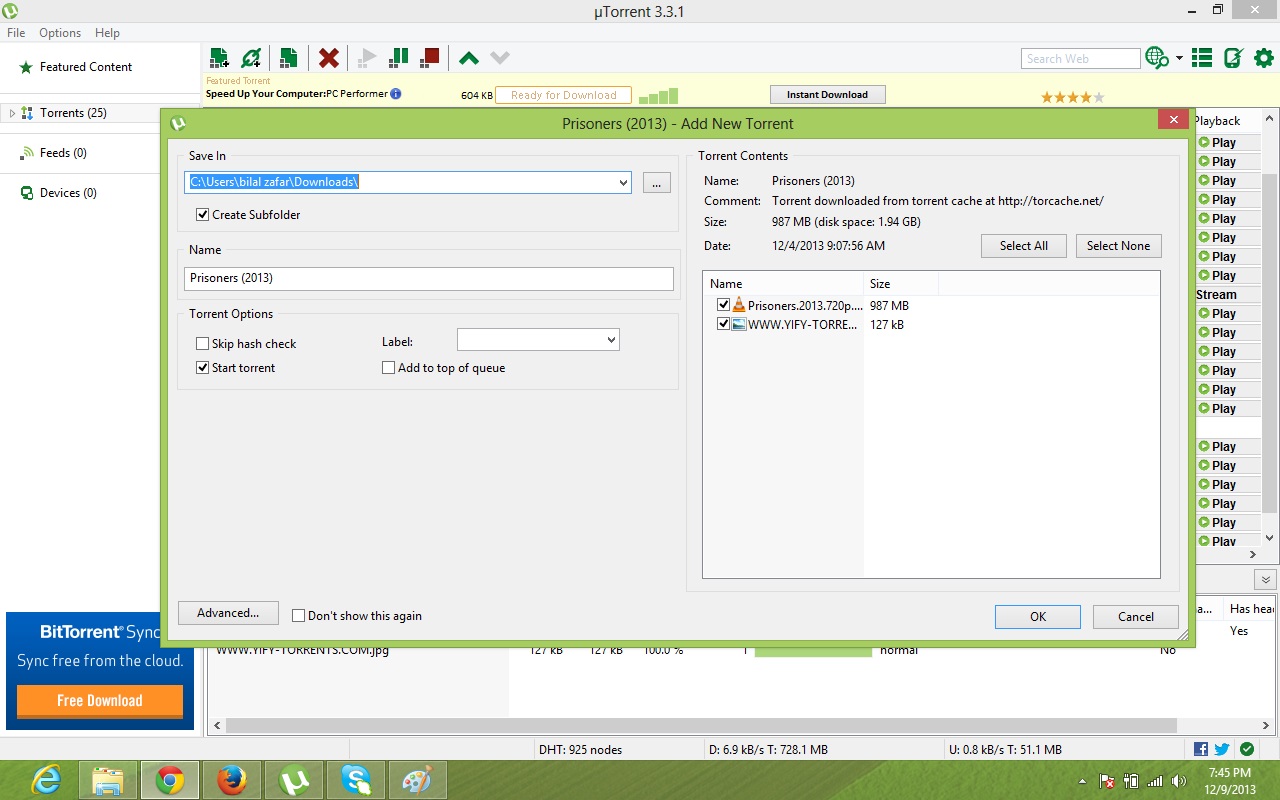This screenshot has height=800, width=1280.
Task: Enable Add to top of queue checkbox
Action: tap(389, 368)
